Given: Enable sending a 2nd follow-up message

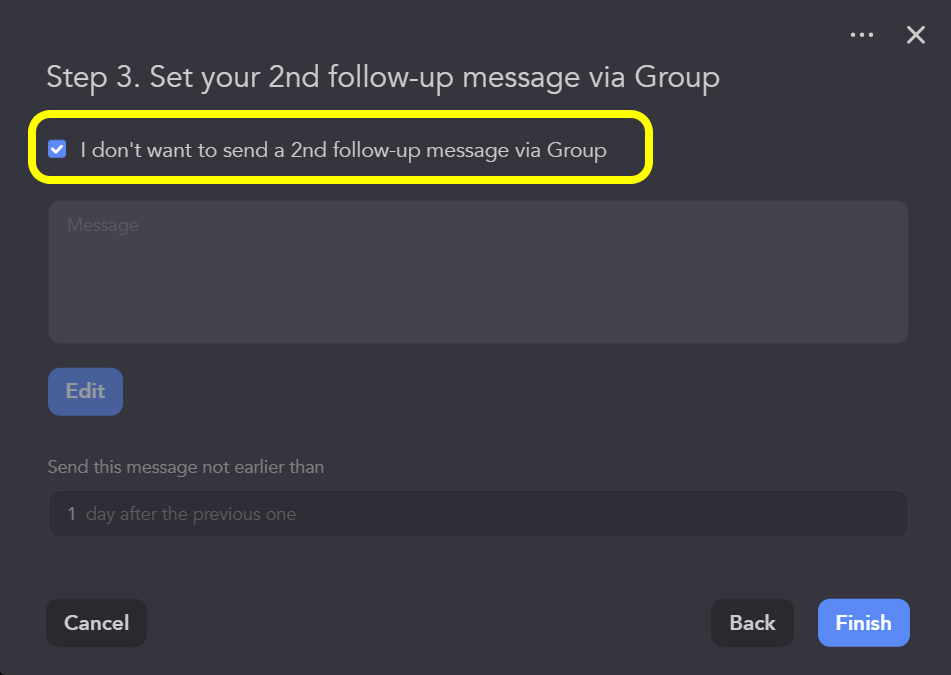Looking at the screenshot, I should 57,150.
